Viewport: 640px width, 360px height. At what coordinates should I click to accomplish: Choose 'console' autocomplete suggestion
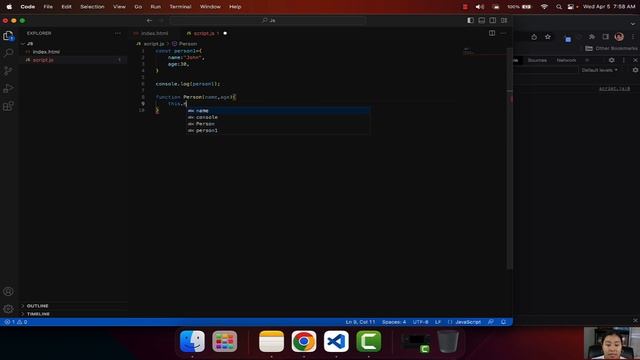coord(278,117)
